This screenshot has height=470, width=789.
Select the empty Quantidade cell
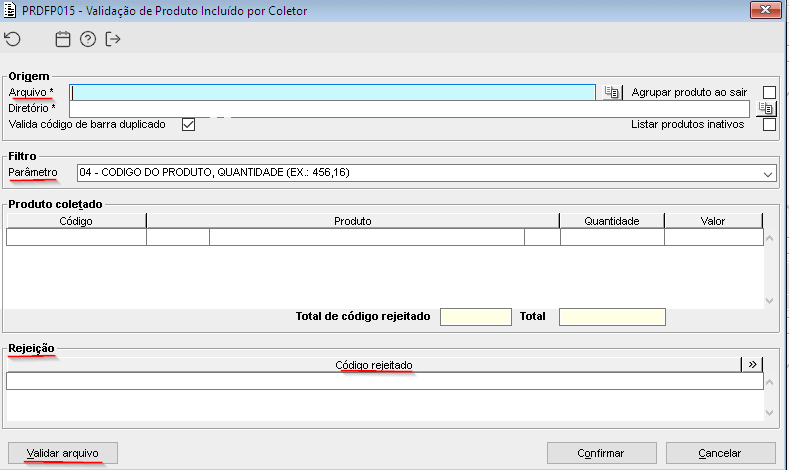pos(612,237)
